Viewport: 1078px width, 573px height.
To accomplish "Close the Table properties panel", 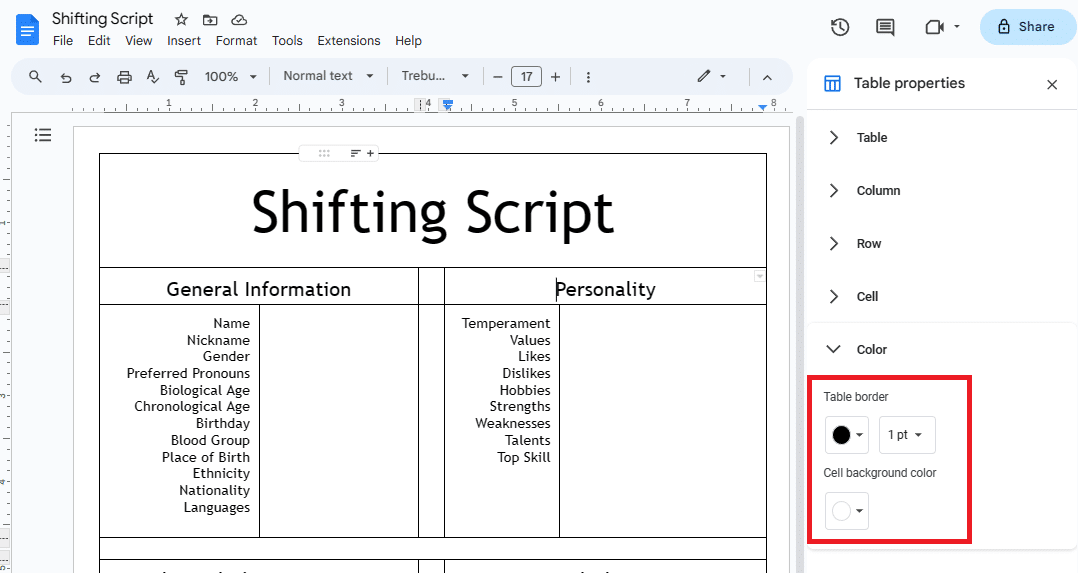I will click(1052, 85).
